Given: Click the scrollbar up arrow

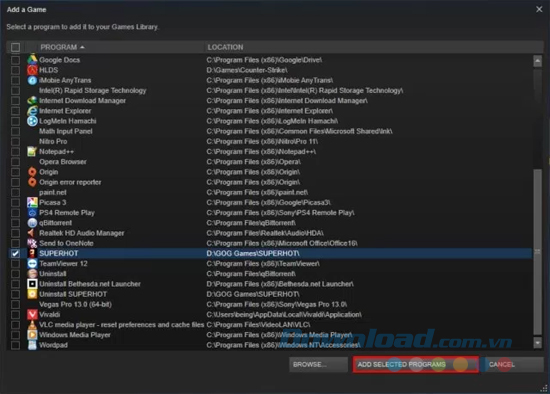Looking at the screenshot, I should (537, 61).
